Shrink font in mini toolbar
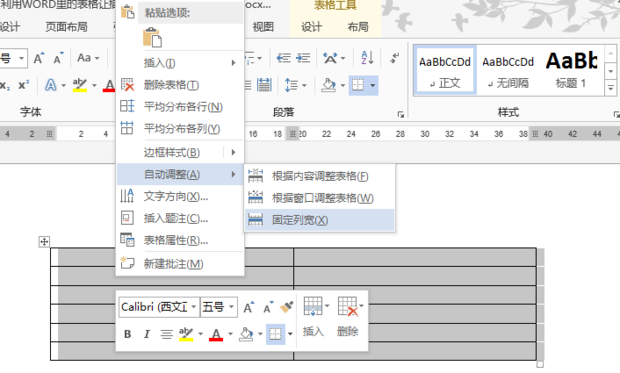 (268, 307)
